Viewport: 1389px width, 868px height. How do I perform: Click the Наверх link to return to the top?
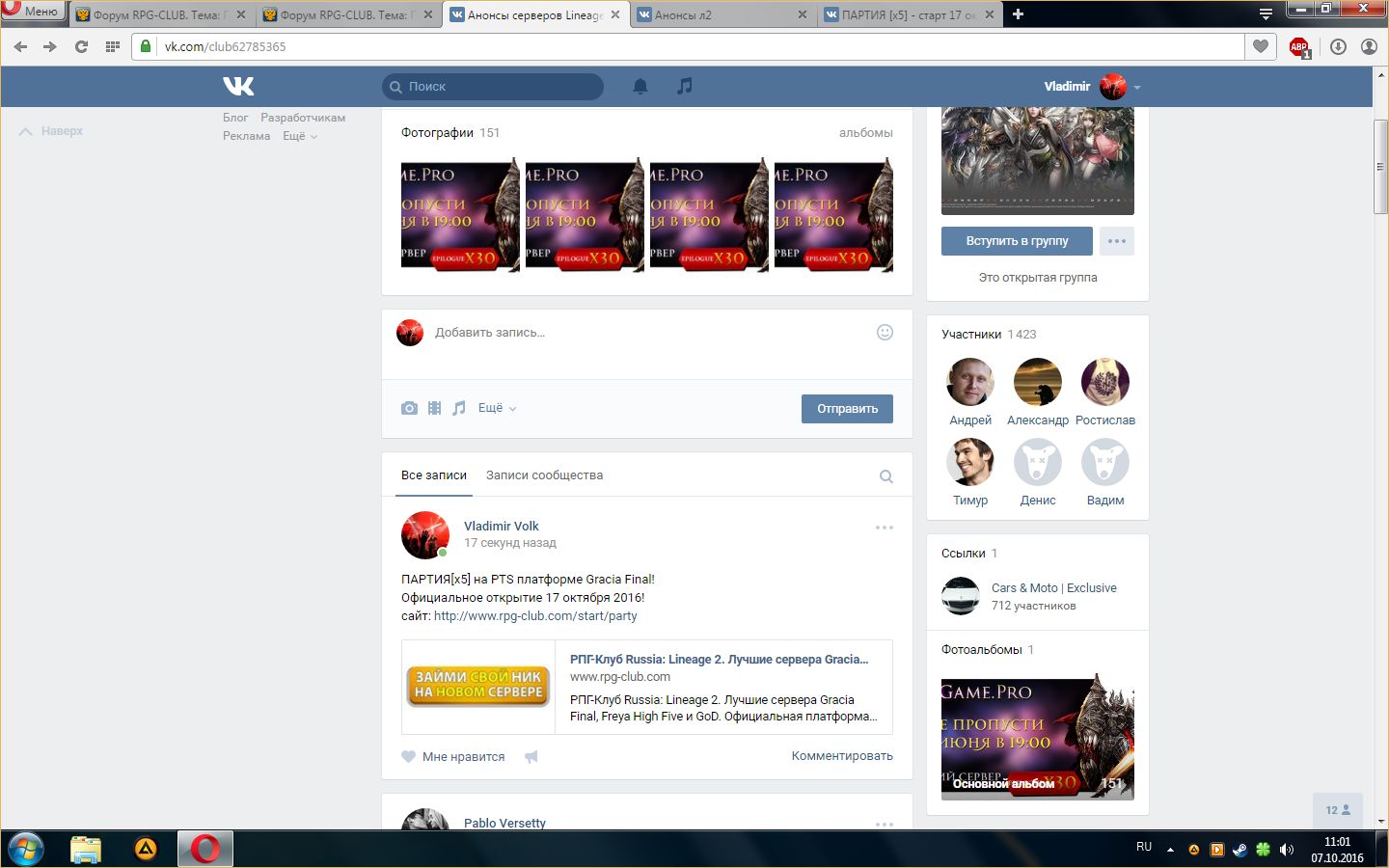click(51, 131)
